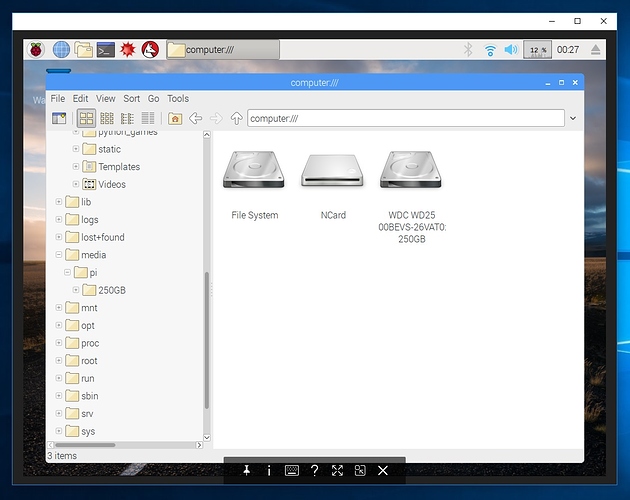Disconnect using the viewer toolbar X
The width and height of the screenshot is (630, 500).
pos(383,470)
